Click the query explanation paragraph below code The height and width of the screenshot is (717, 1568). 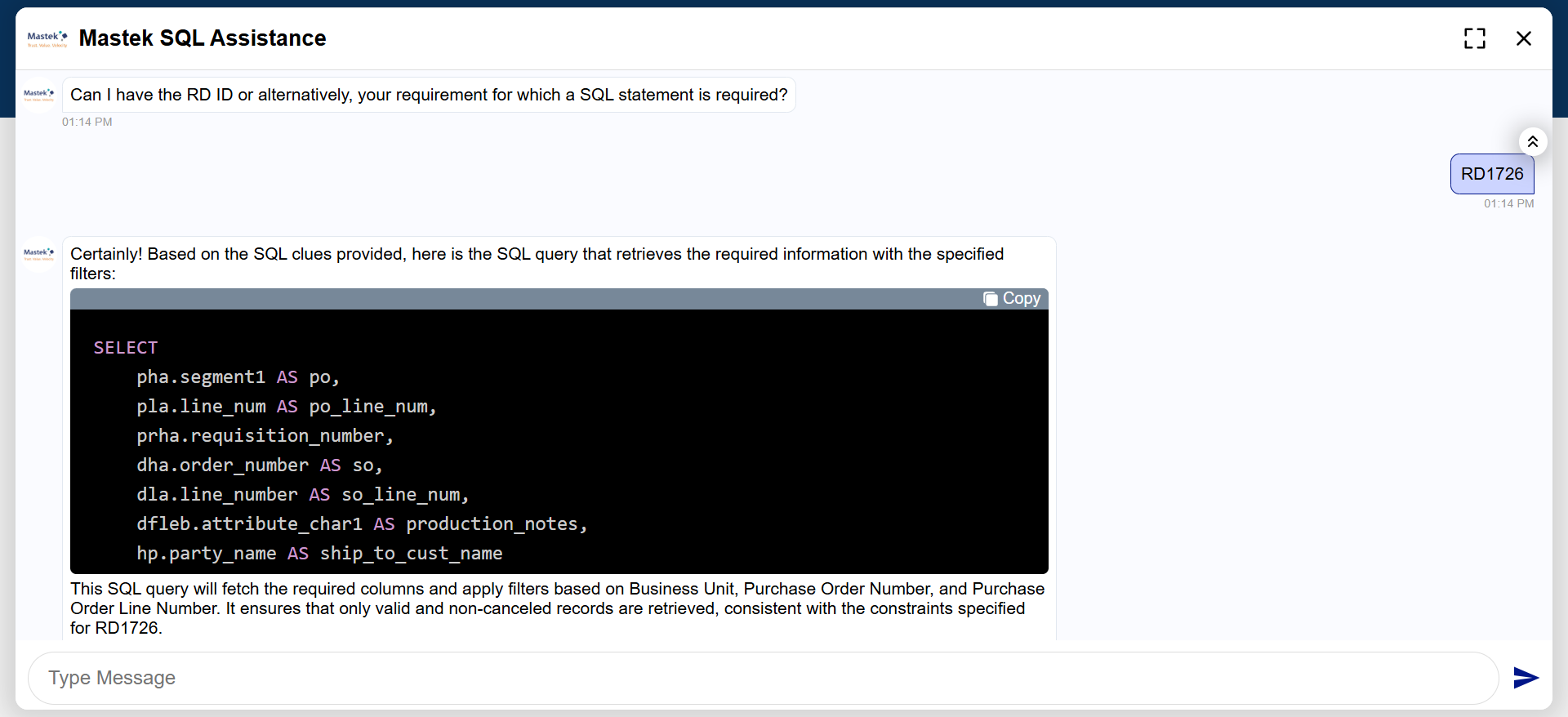coord(557,608)
